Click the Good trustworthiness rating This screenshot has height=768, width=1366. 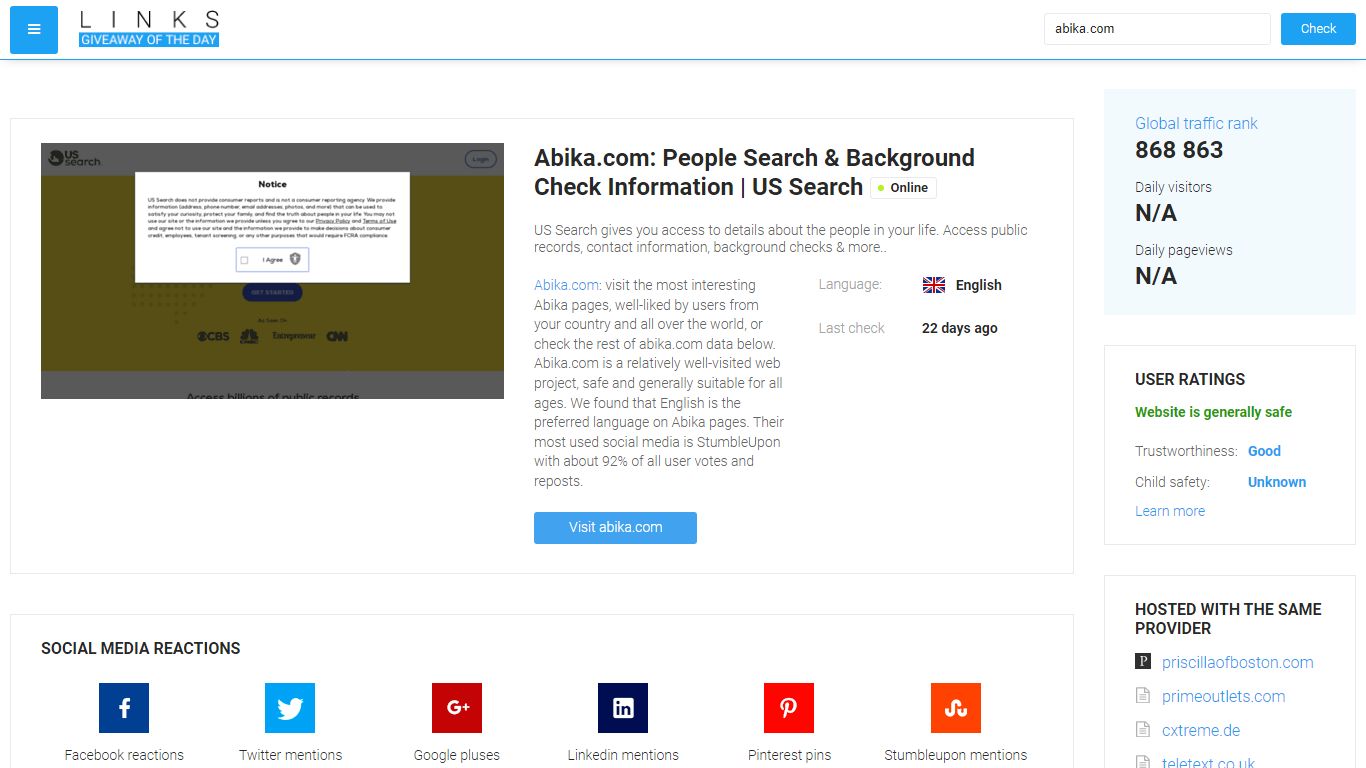coord(1264,451)
